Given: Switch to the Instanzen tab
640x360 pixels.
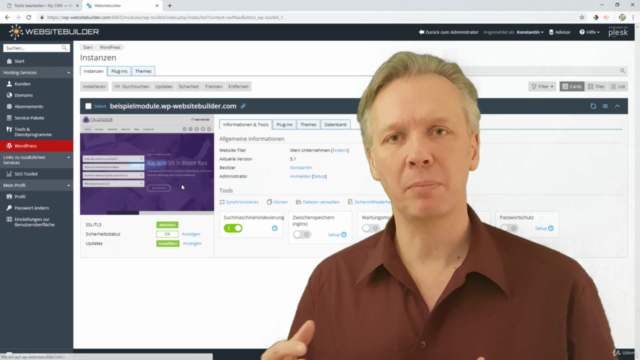Looking at the screenshot, I should click(93, 71).
